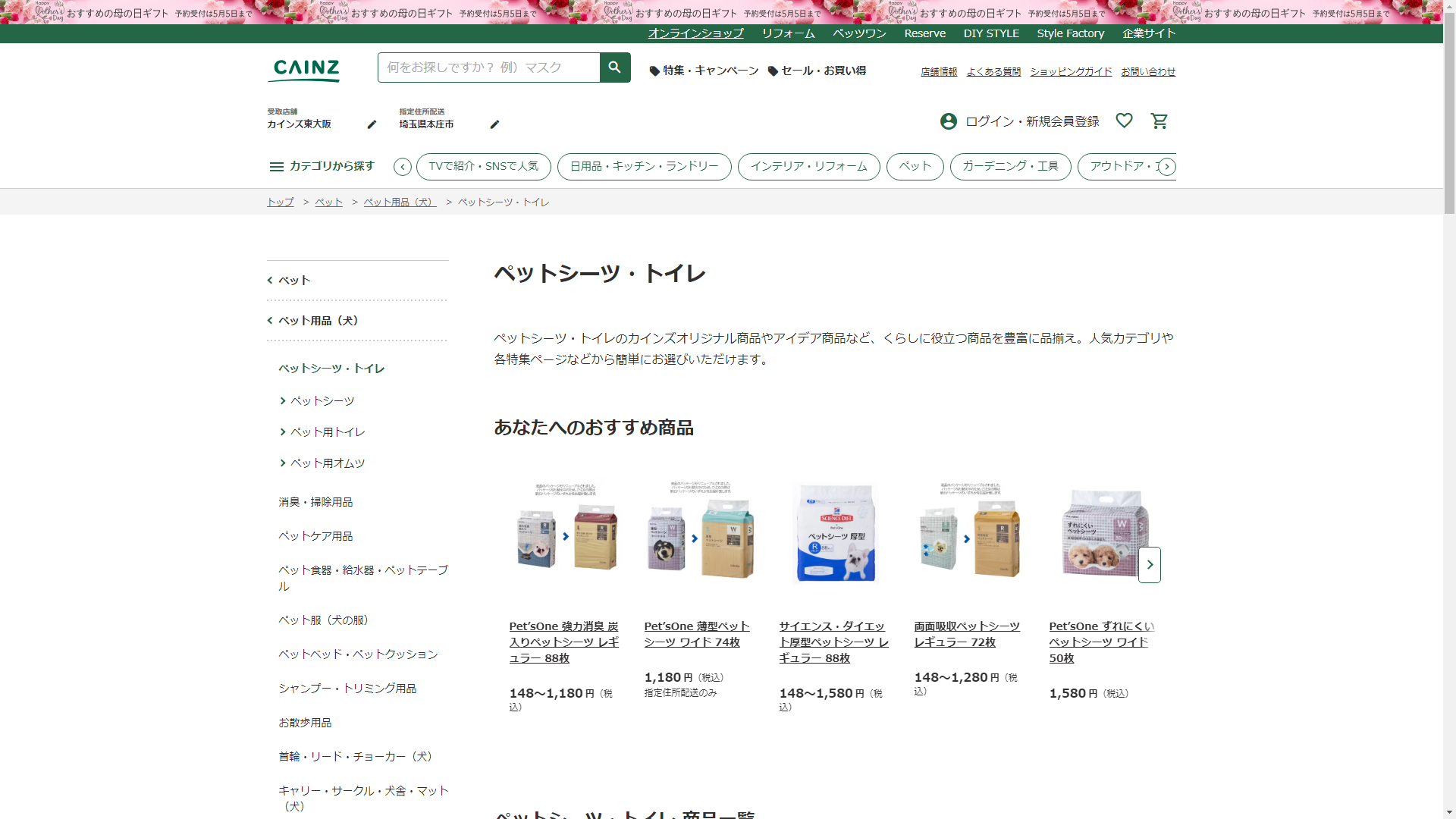Screen dimensions: 1456x819
Task: Click よくある質問 link
Action: click(993, 71)
